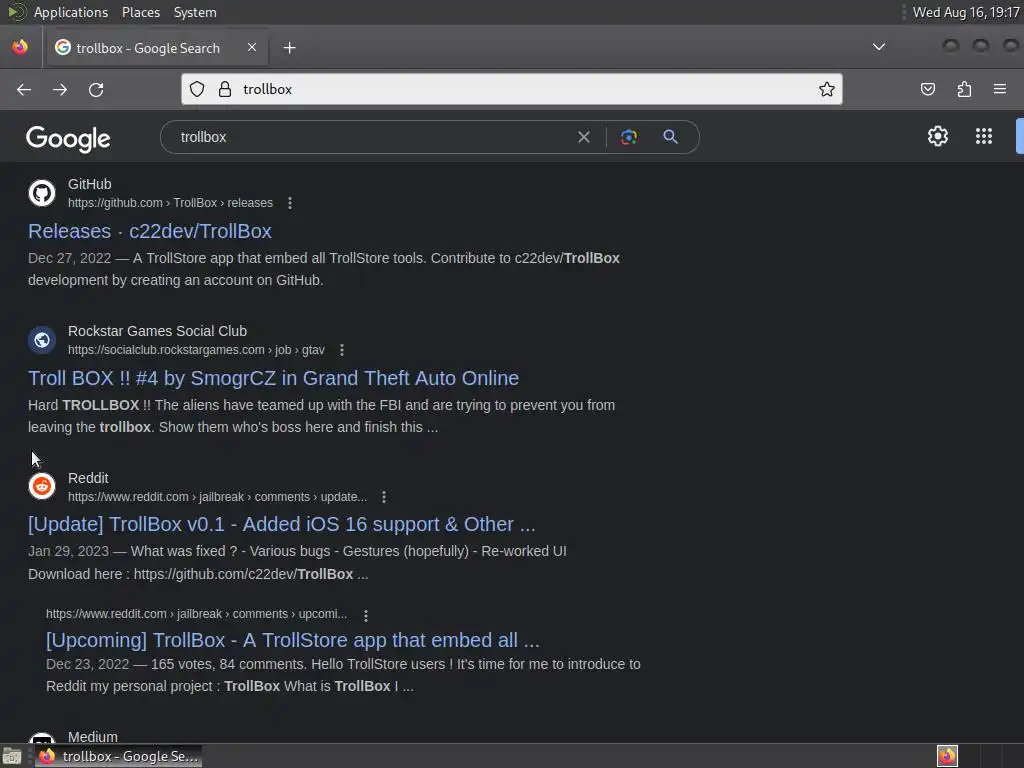The width and height of the screenshot is (1024, 768).
Task: Open the Firefox View pinned icon
Action: tap(20, 47)
